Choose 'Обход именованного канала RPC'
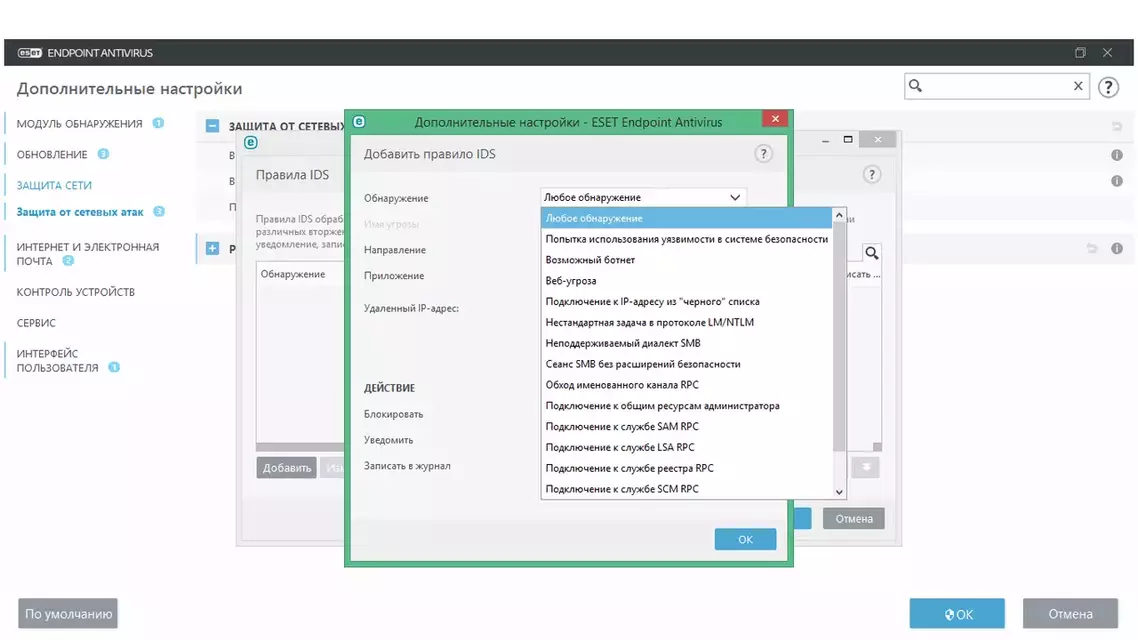 click(x=687, y=385)
